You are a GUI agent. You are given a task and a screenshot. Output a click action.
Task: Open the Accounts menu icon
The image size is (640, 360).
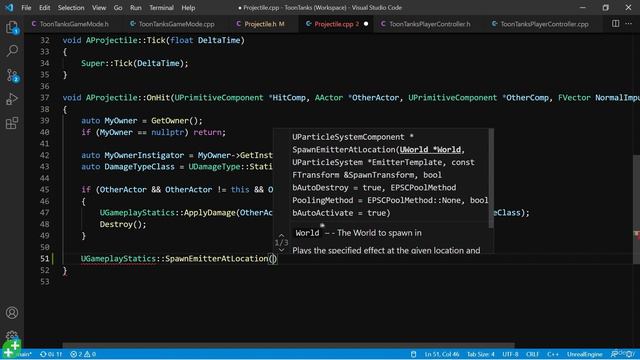click(12, 313)
